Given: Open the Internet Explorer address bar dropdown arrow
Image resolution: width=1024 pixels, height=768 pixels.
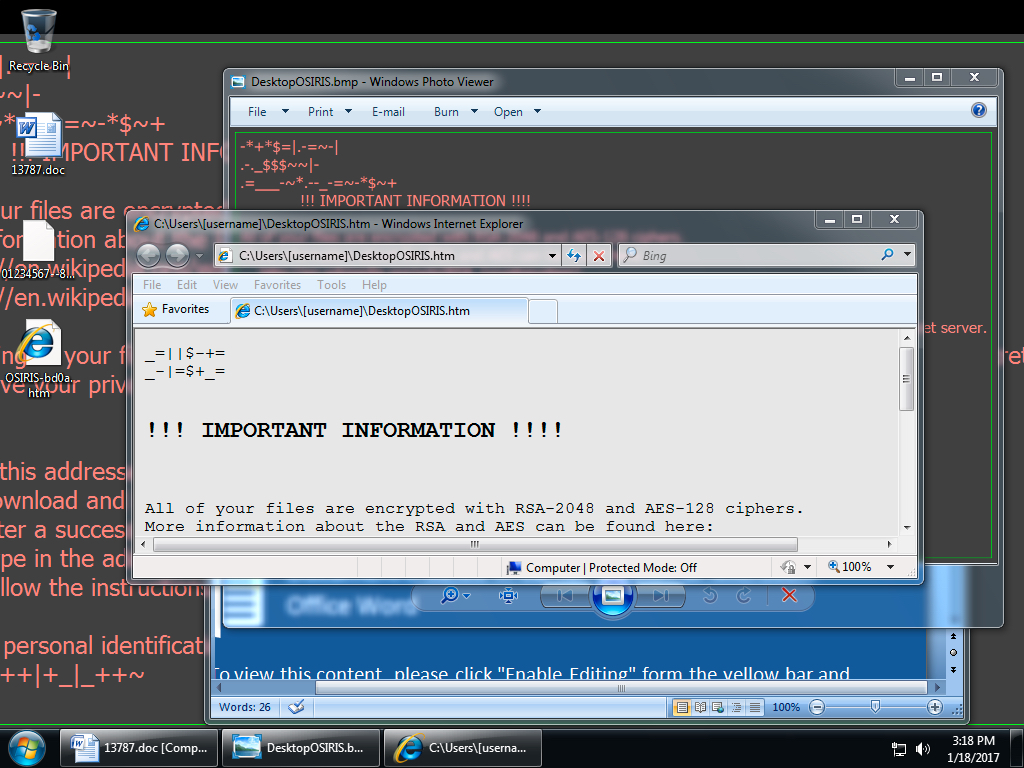Looking at the screenshot, I should click(x=552, y=255).
